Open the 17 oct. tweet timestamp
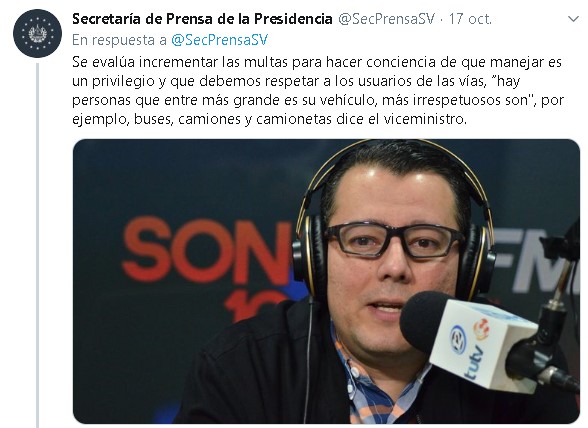Viewport: 588px width, 428px height. click(470, 19)
